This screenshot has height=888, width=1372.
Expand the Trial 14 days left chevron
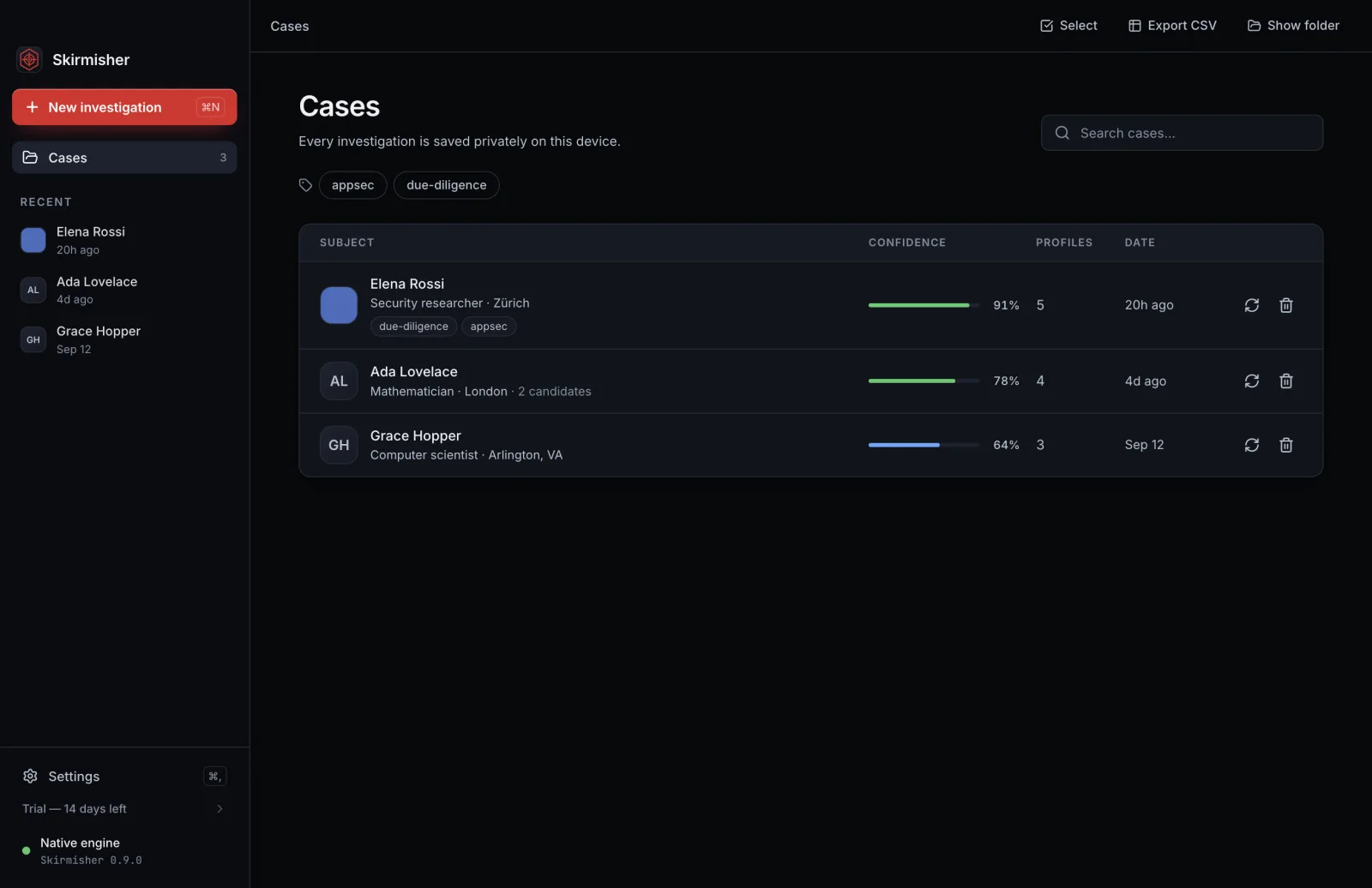[220, 809]
